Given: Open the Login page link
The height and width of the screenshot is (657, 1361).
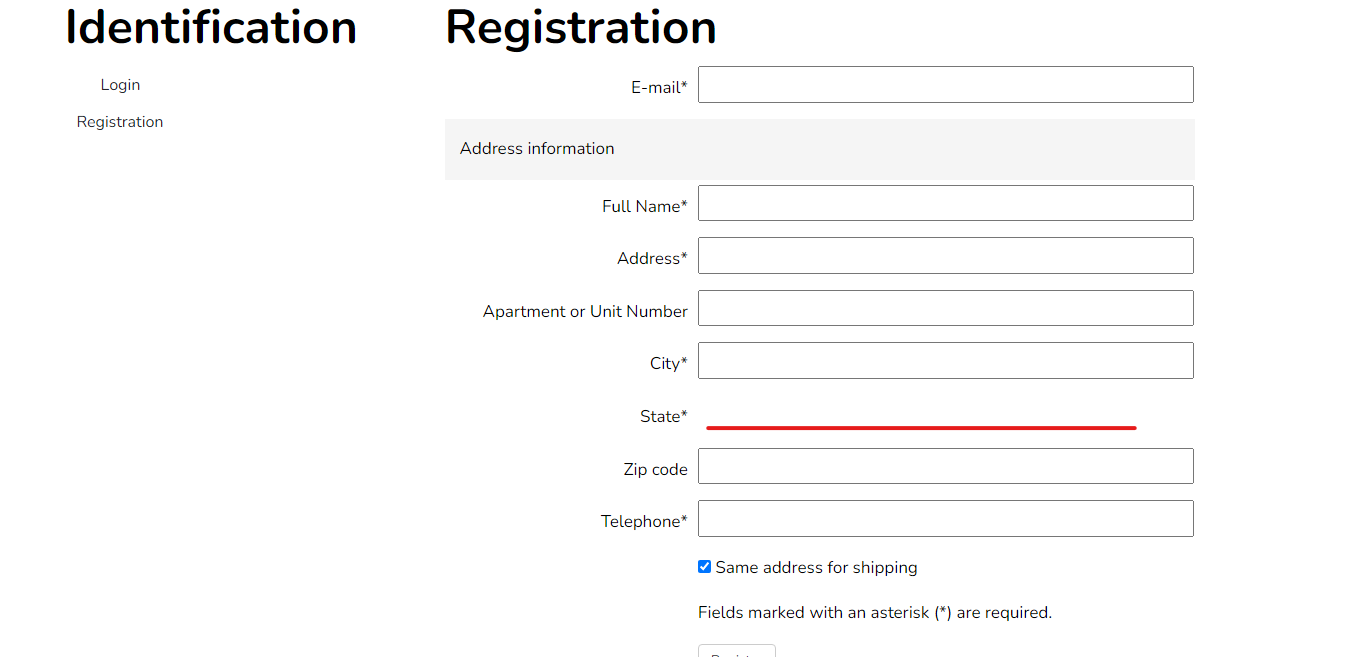Looking at the screenshot, I should 120,85.
